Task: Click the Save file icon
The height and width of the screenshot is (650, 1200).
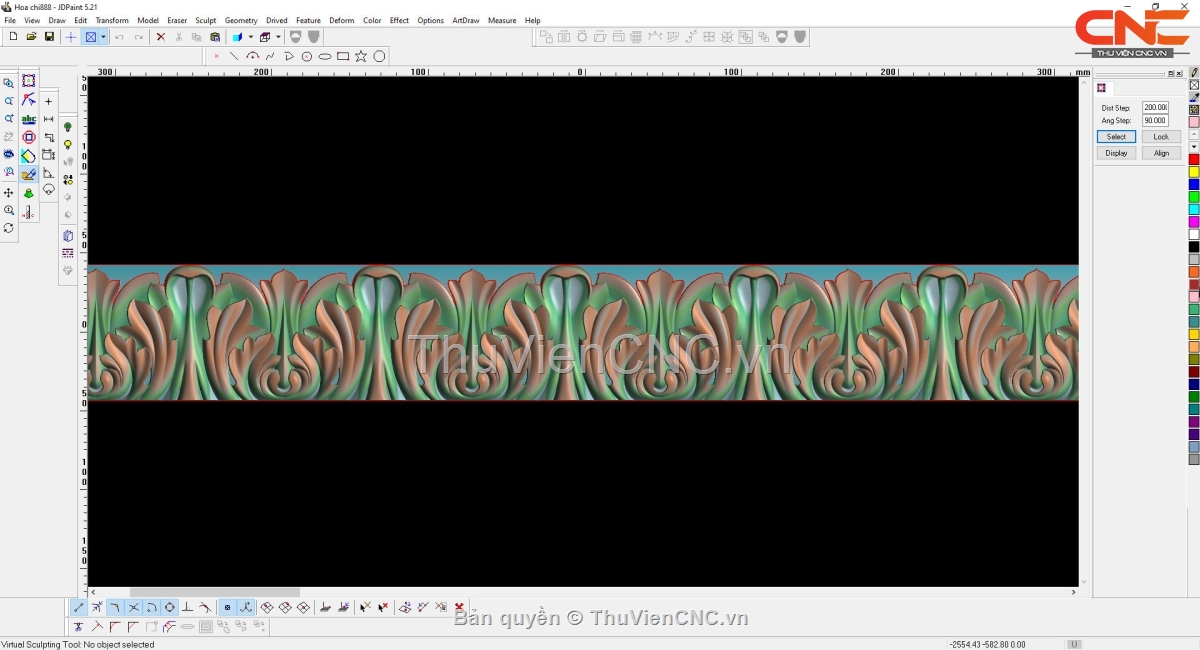Action: click(49, 37)
